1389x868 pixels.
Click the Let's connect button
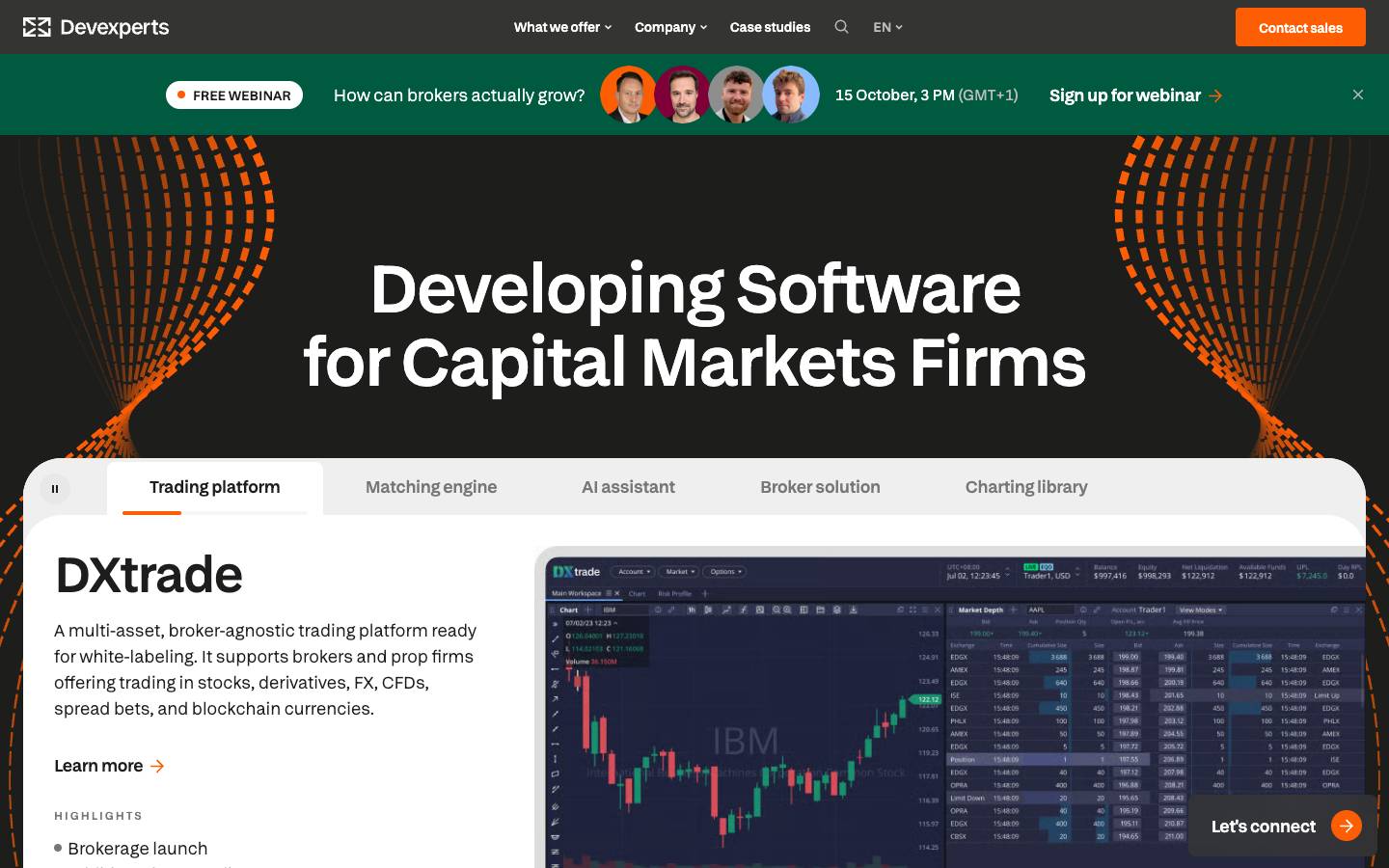click(1282, 826)
